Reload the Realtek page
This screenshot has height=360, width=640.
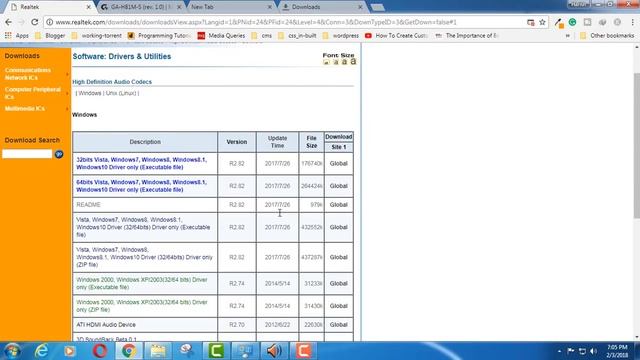(x=35, y=22)
